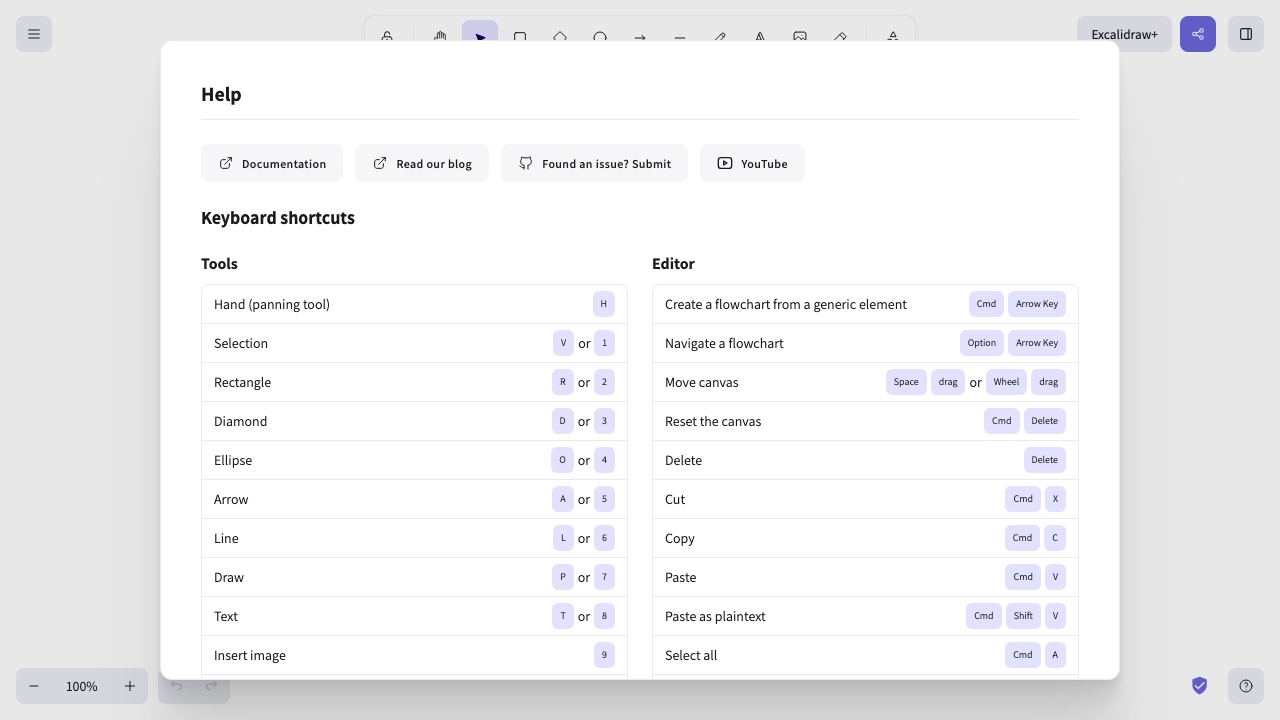Click the Select all row label

click(x=691, y=655)
